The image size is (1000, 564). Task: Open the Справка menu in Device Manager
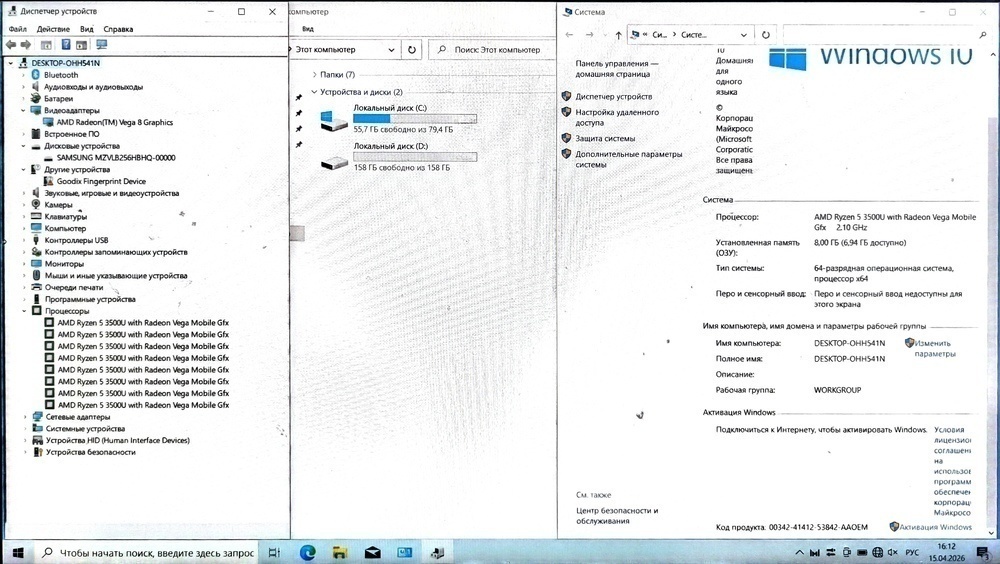pyautogui.click(x=117, y=29)
